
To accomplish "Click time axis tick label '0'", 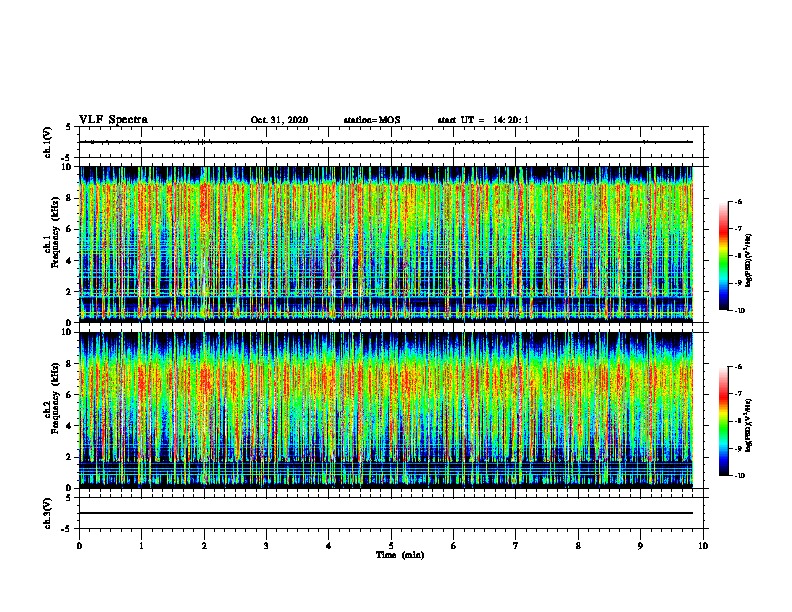I will (x=79, y=546).
